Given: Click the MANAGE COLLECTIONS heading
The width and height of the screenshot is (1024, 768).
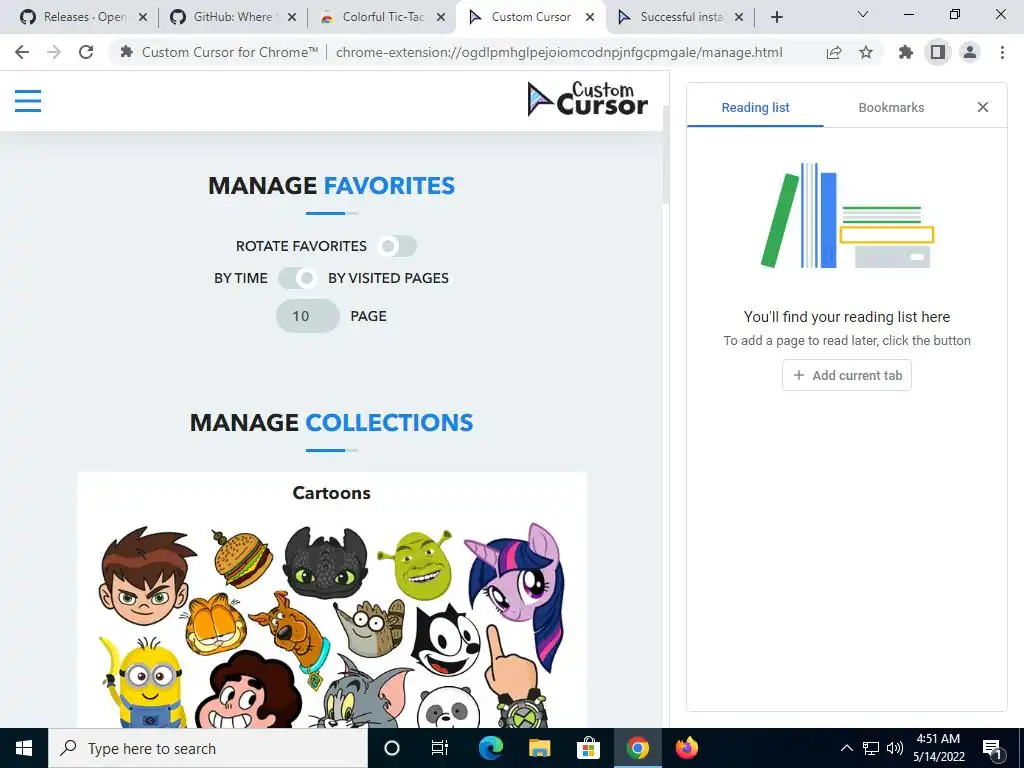Looking at the screenshot, I should pos(331,423).
